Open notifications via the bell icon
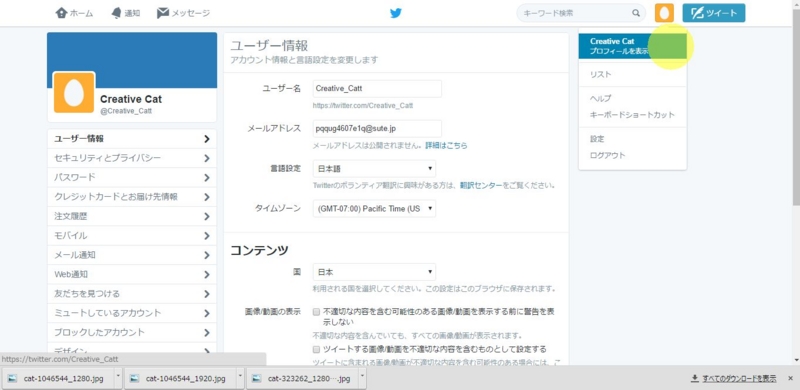Screen dimensions: 800x390 click(116, 13)
